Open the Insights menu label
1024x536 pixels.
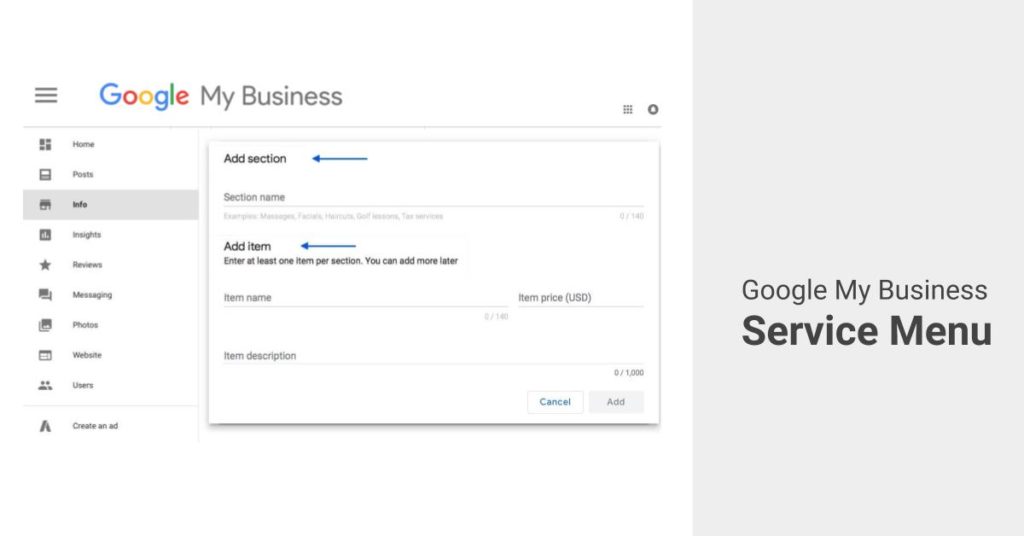[87, 234]
